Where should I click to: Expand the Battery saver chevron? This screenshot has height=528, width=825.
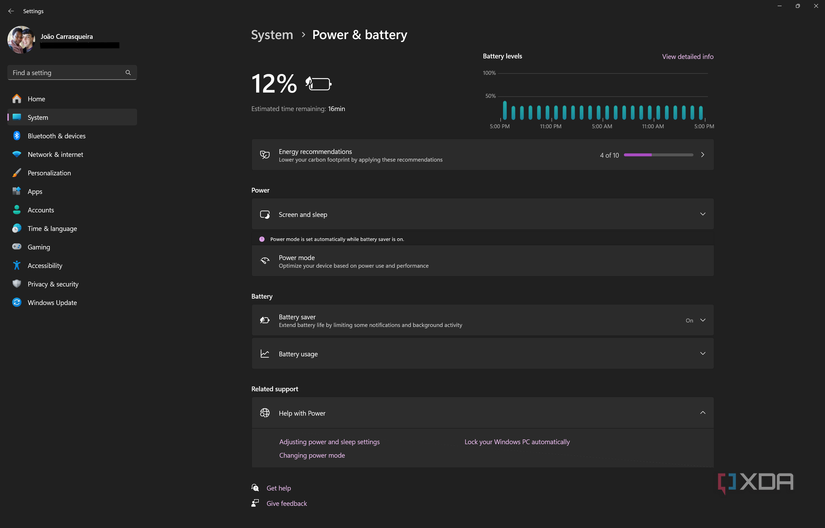coord(702,320)
